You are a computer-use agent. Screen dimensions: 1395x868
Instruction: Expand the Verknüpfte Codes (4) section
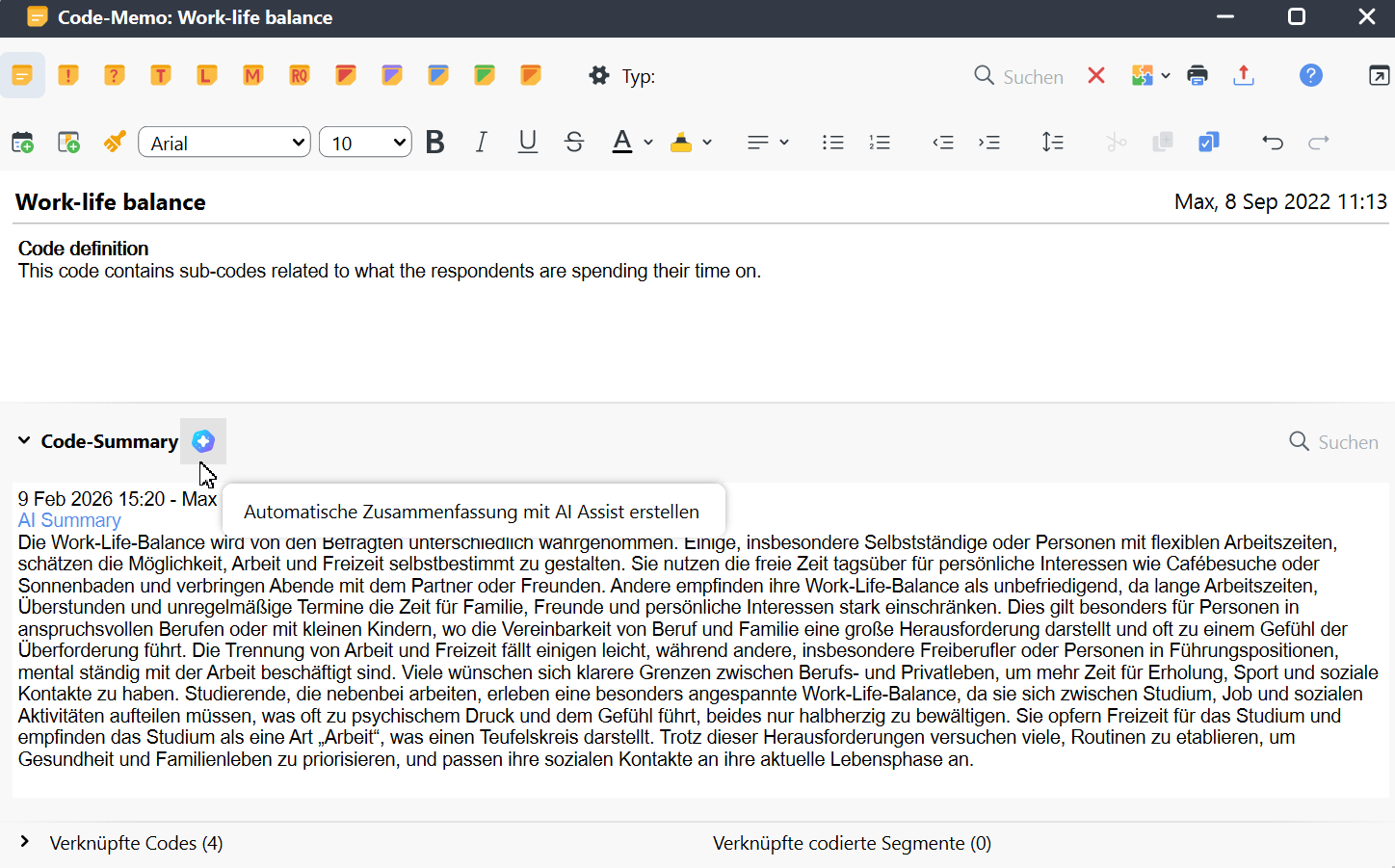(x=136, y=843)
